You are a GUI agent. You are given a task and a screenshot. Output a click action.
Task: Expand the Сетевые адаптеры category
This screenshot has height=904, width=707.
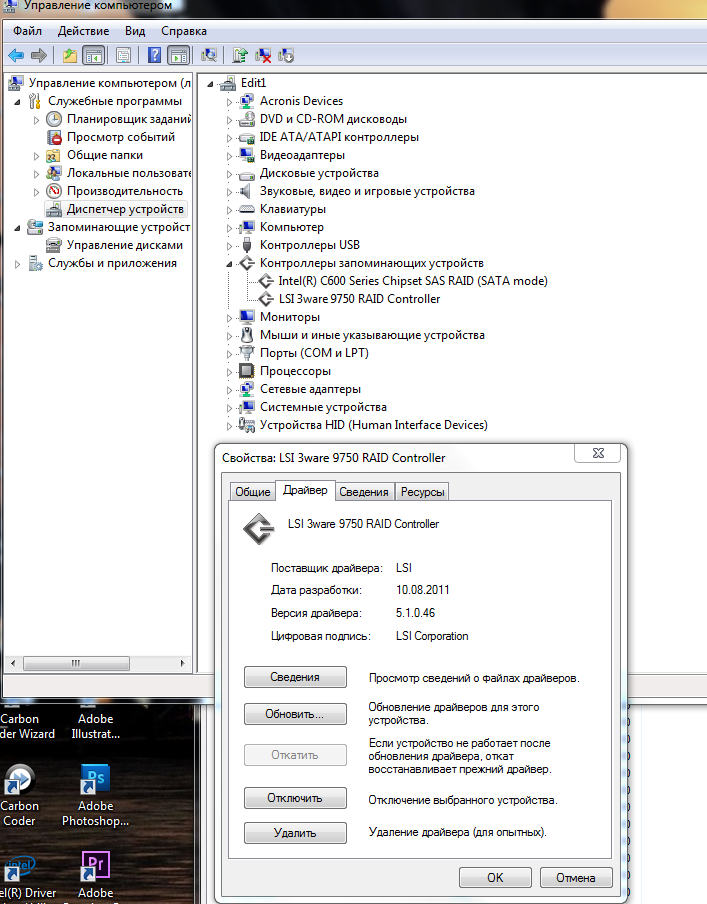point(230,390)
